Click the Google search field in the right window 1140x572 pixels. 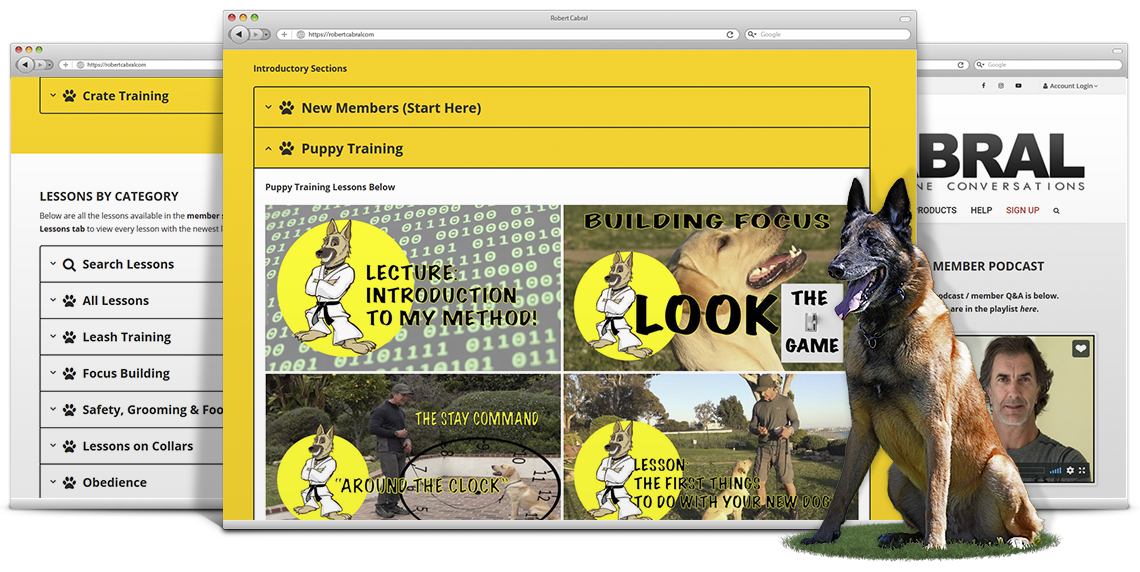click(x=1048, y=65)
